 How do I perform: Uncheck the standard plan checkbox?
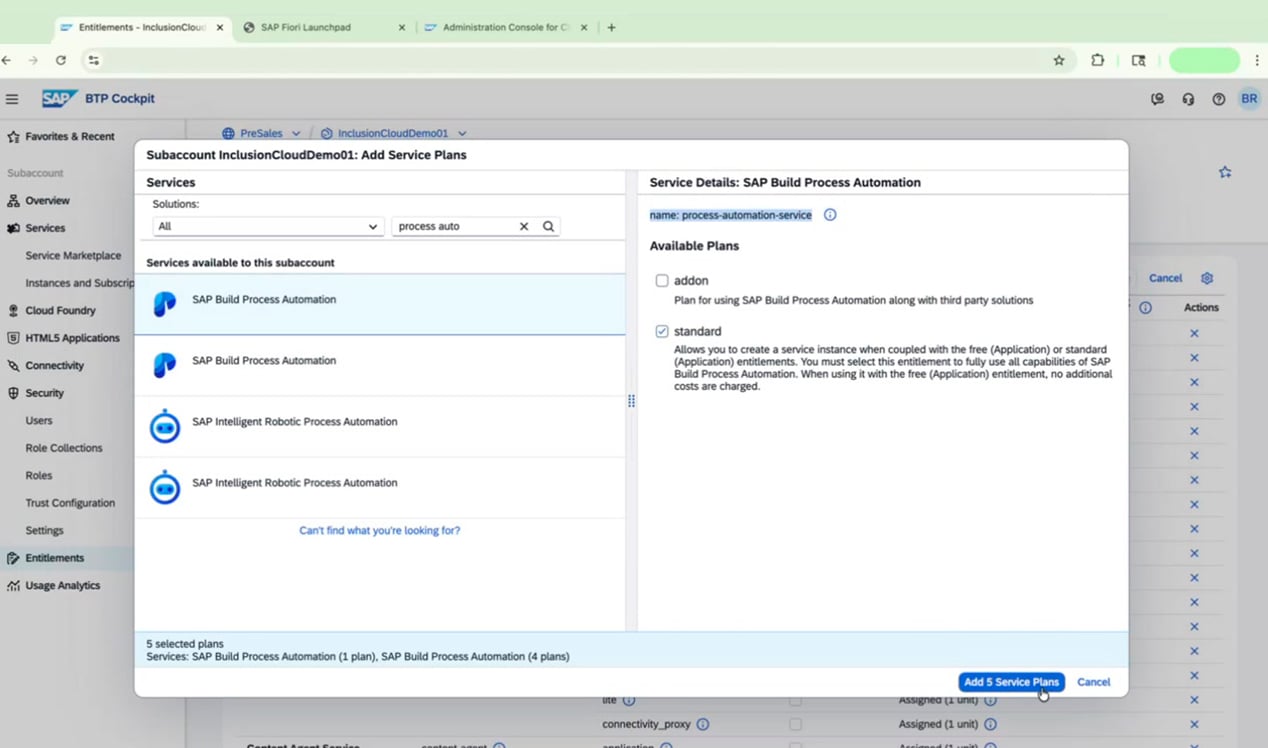pos(662,331)
